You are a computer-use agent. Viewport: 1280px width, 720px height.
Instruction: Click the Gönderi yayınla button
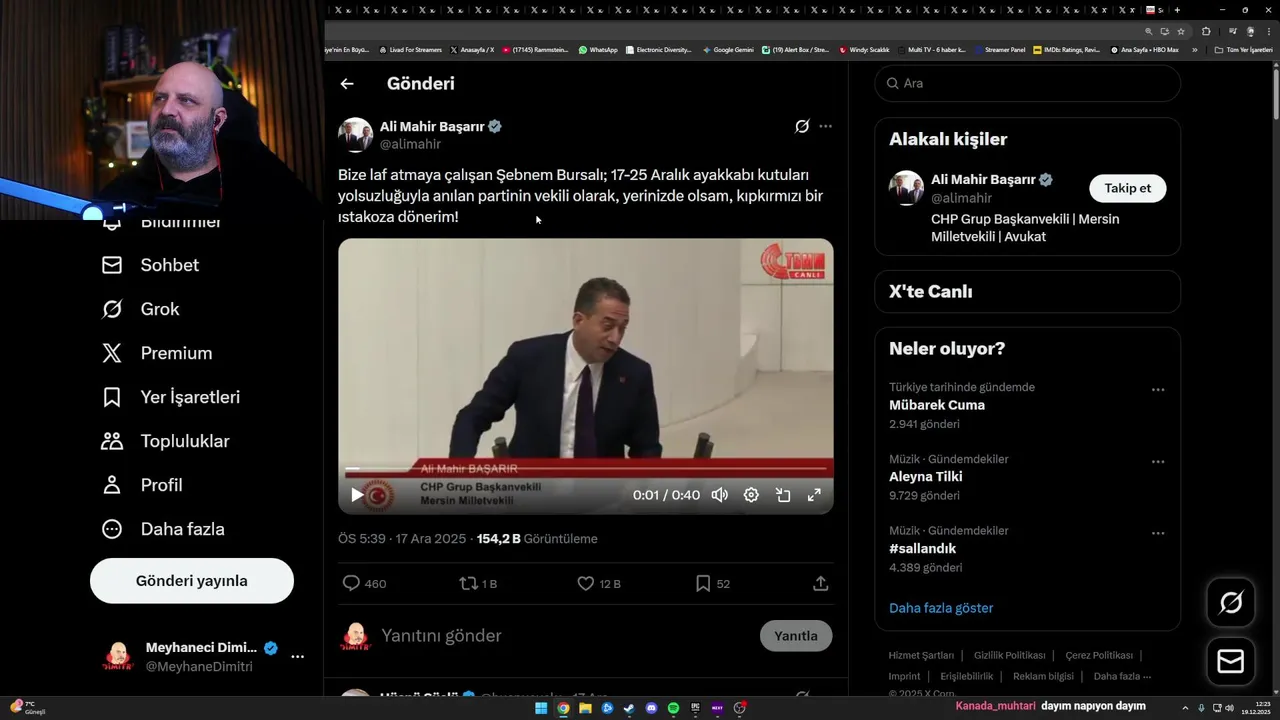pos(192,581)
